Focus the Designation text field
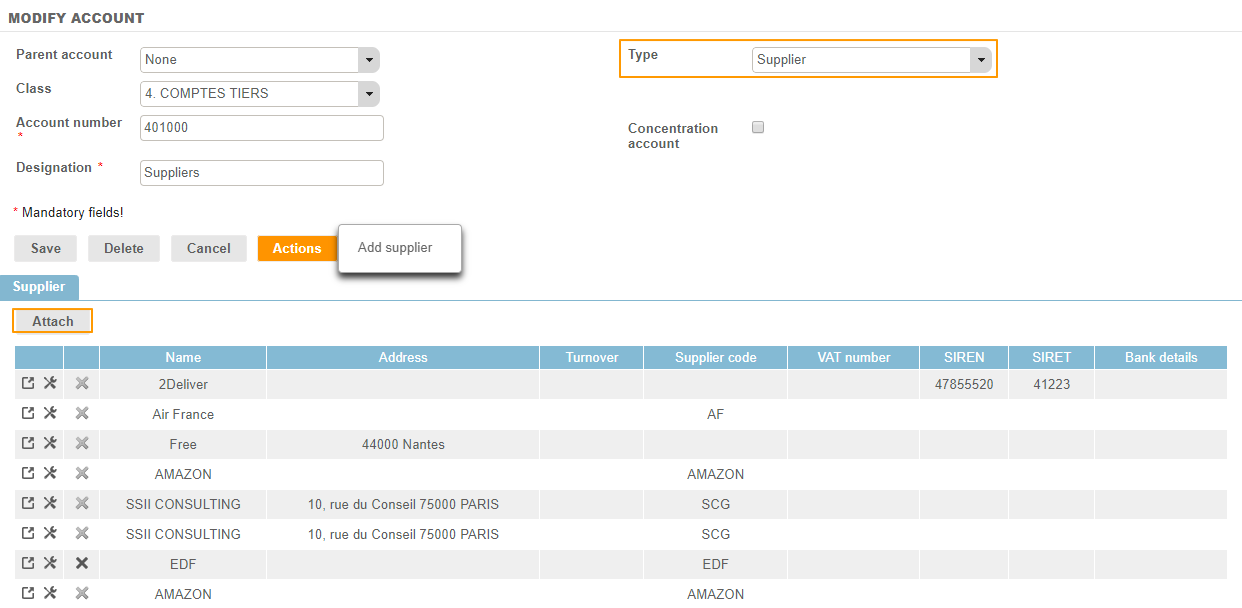 pos(262,173)
